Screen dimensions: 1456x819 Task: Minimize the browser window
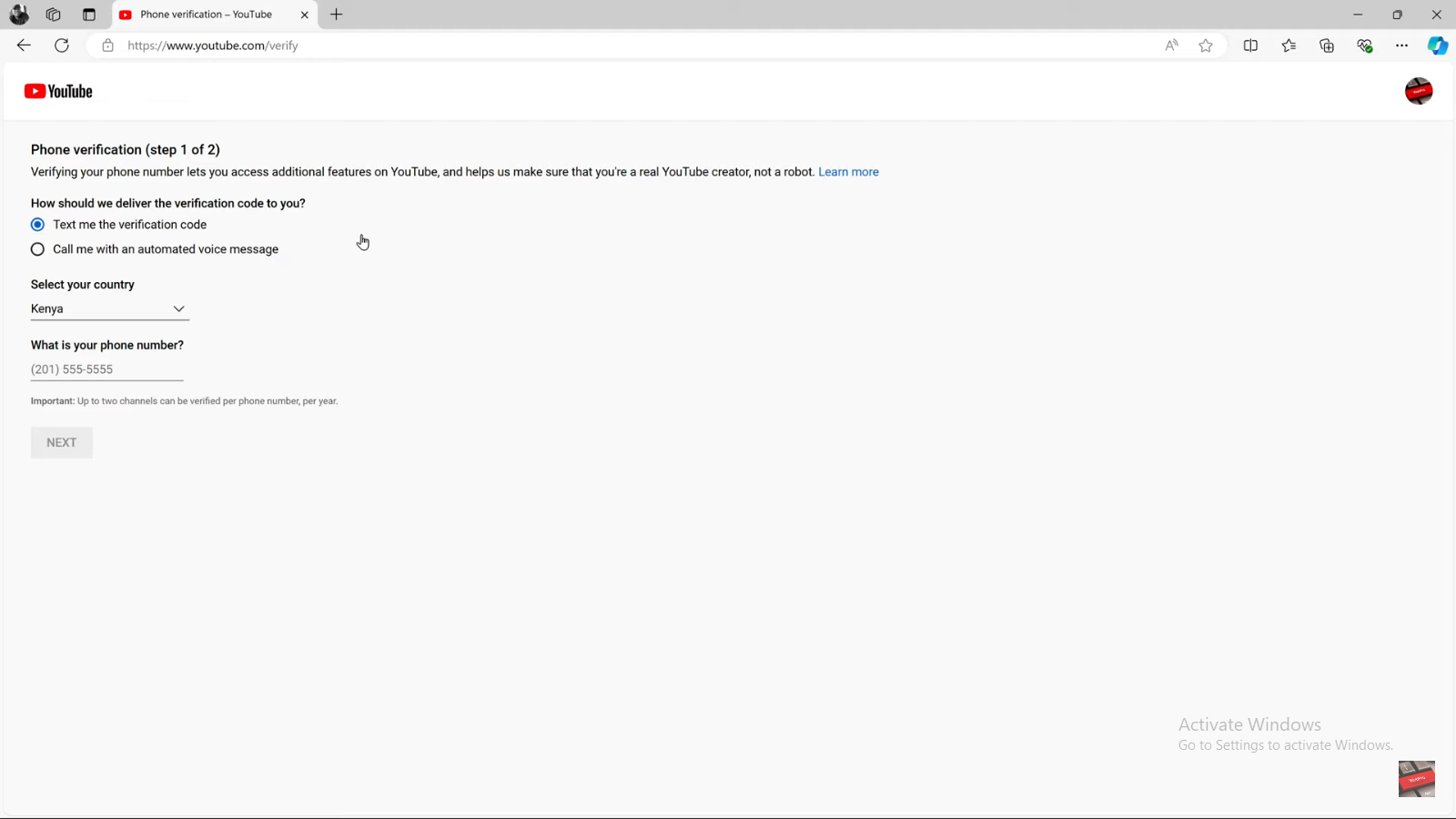coord(1358,15)
